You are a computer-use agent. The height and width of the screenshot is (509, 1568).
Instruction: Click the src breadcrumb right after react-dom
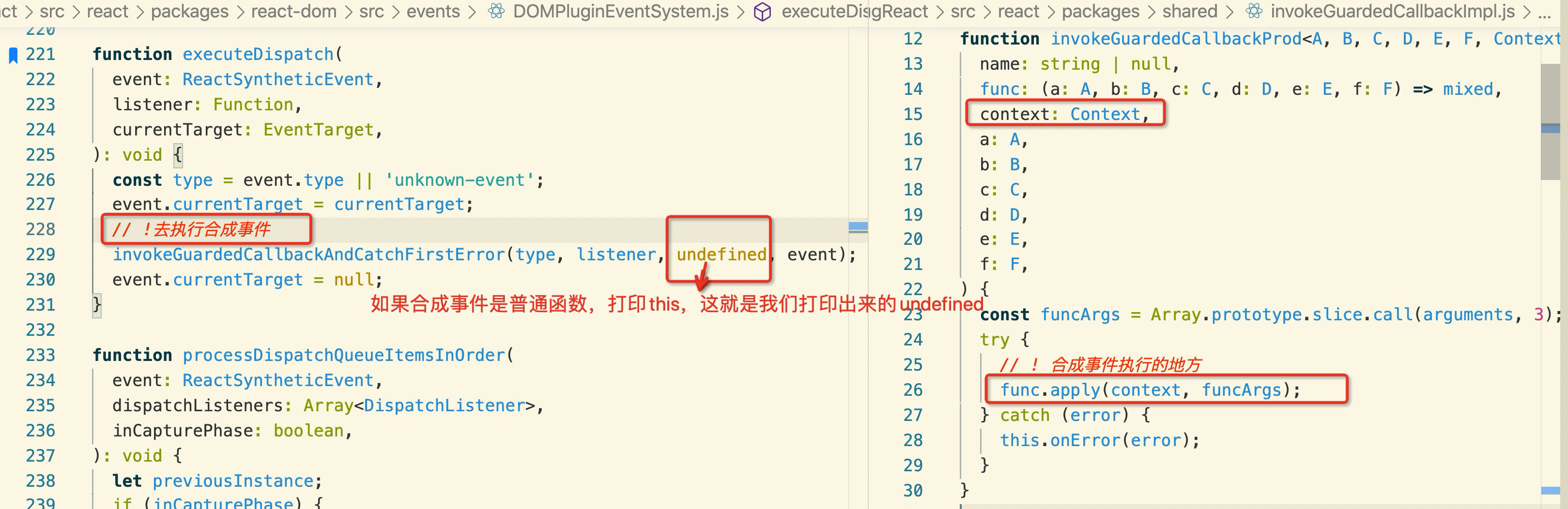pos(371,11)
